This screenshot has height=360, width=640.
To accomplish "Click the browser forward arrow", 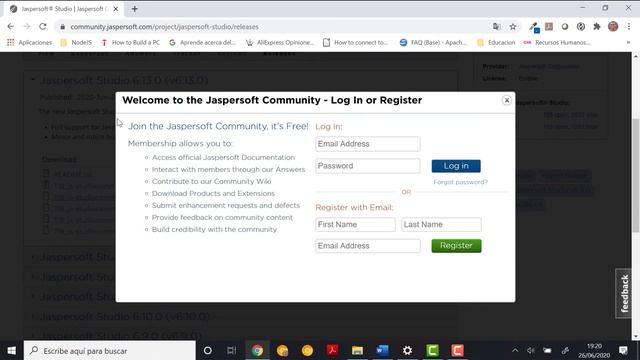I will [x=27, y=27].
